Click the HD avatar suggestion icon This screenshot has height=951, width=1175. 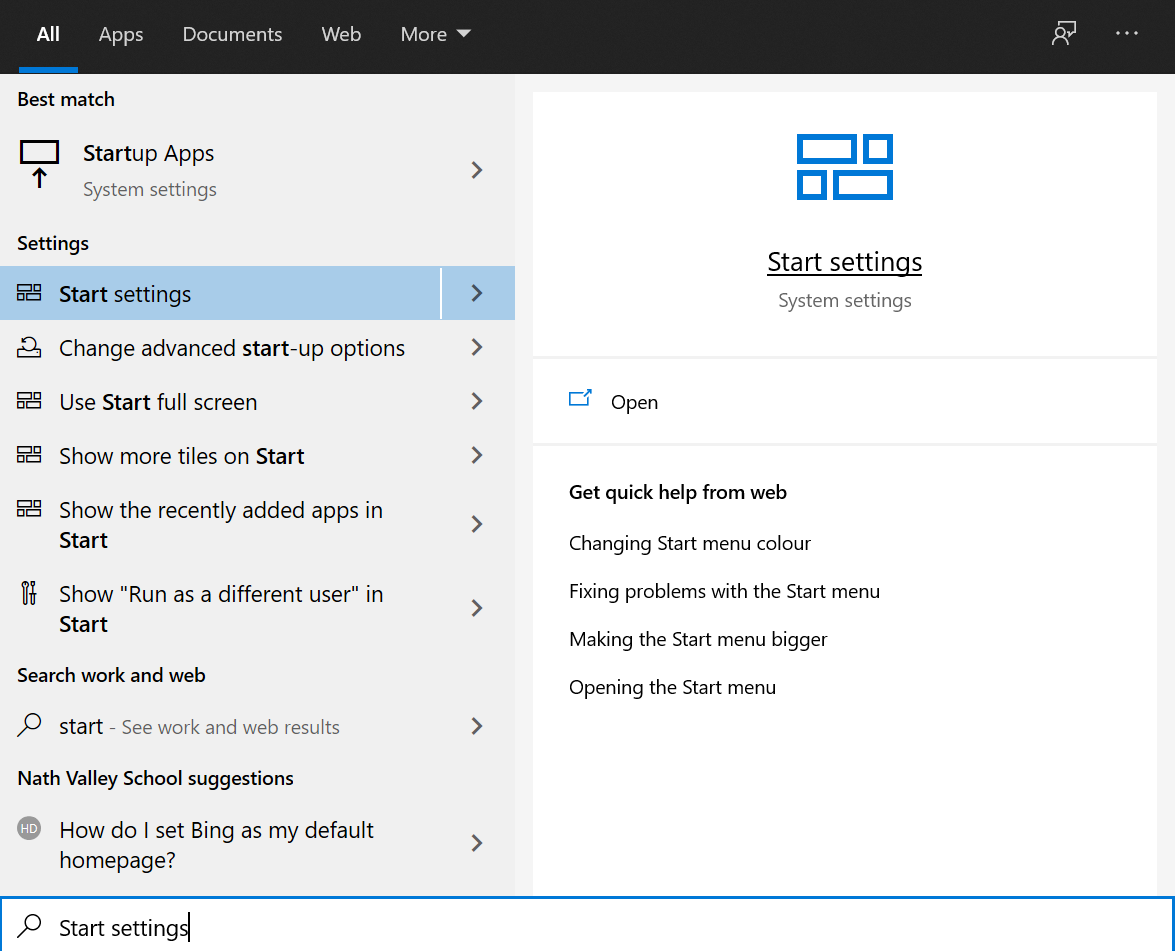coord(29,828)
